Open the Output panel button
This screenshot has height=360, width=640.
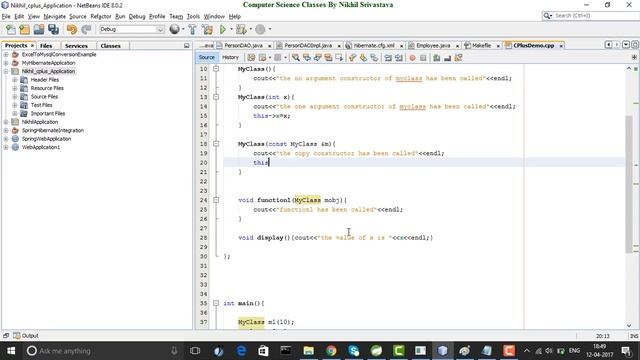pyautogui.click(x=26, y=336)
